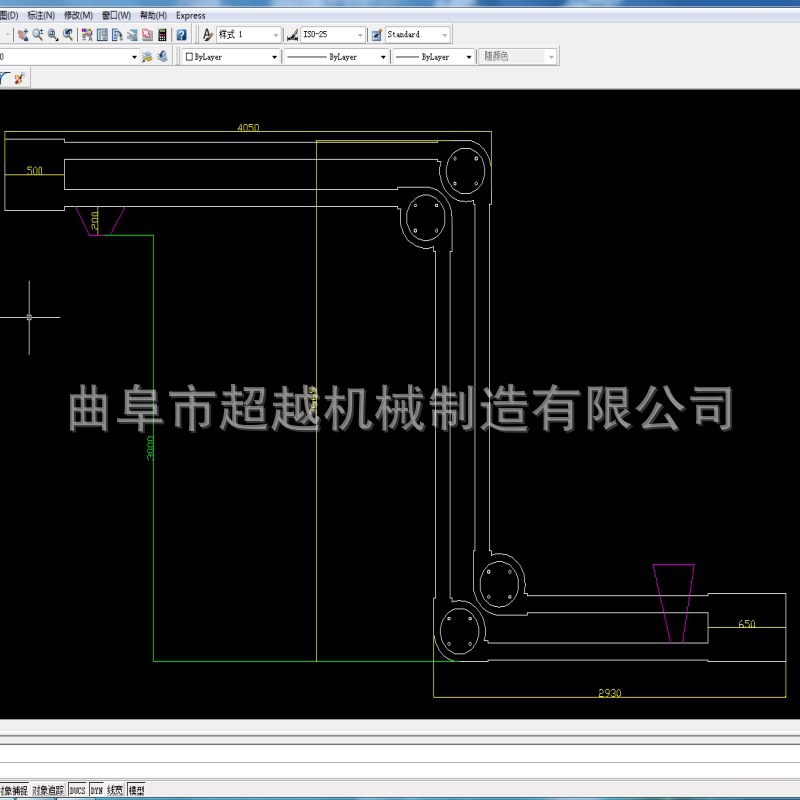Toggle Object Snap (对象捕捉) in status bar

14,790
